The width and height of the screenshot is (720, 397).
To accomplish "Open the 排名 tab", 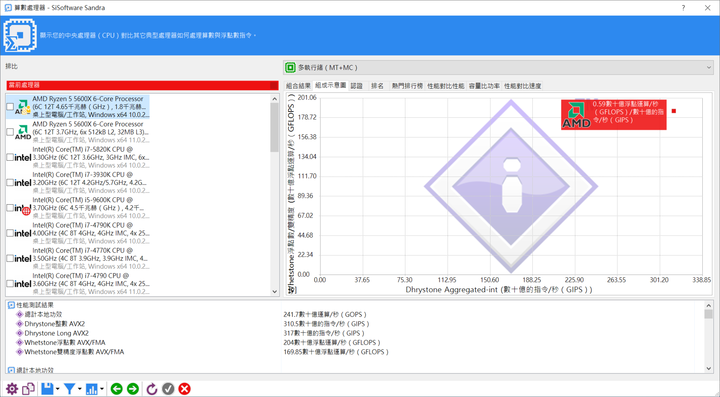I will [x=377, y=86].
